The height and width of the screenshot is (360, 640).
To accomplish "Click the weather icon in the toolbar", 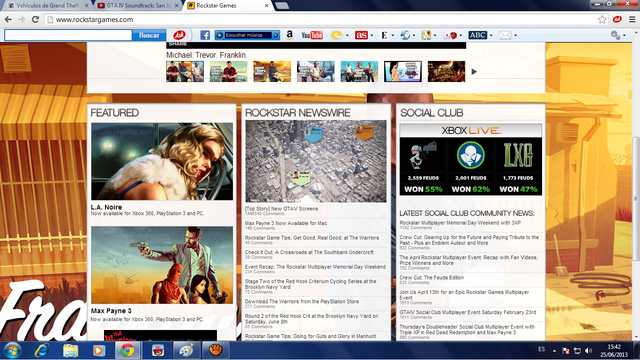I will click(337, 35).
